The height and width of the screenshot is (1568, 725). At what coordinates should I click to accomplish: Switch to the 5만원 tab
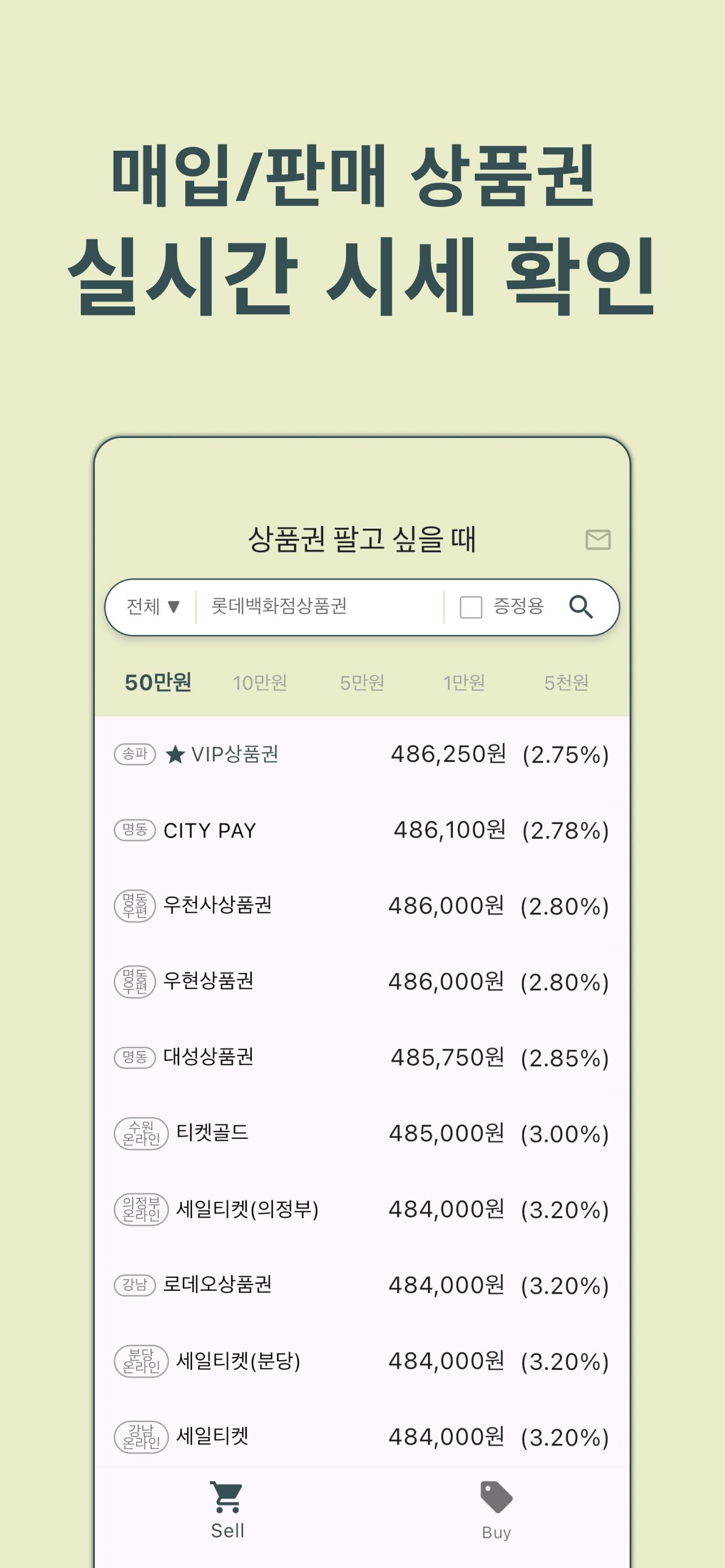362,683
